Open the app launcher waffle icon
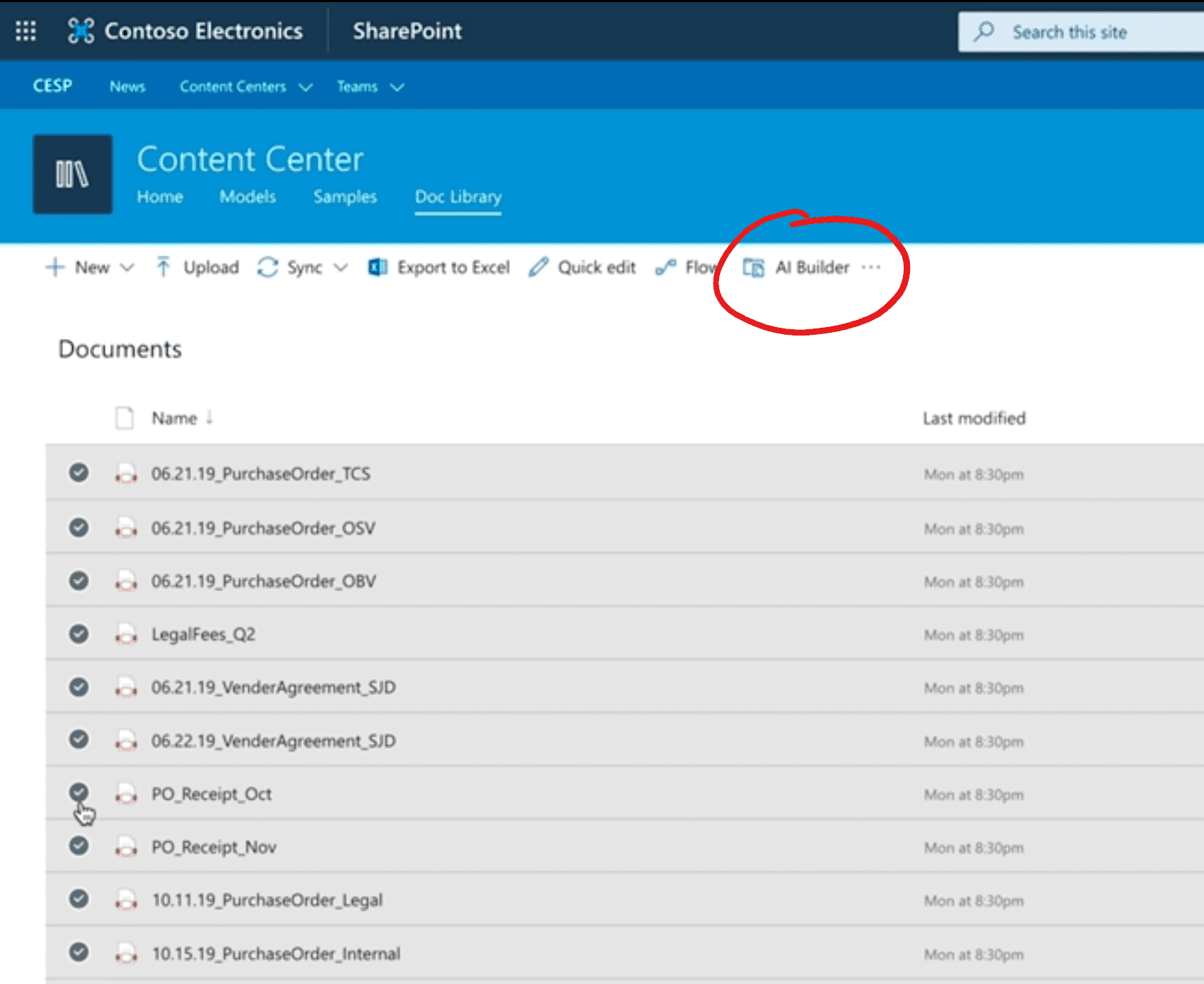Screen dimensions: 1204x984 (x=26, y=31)
